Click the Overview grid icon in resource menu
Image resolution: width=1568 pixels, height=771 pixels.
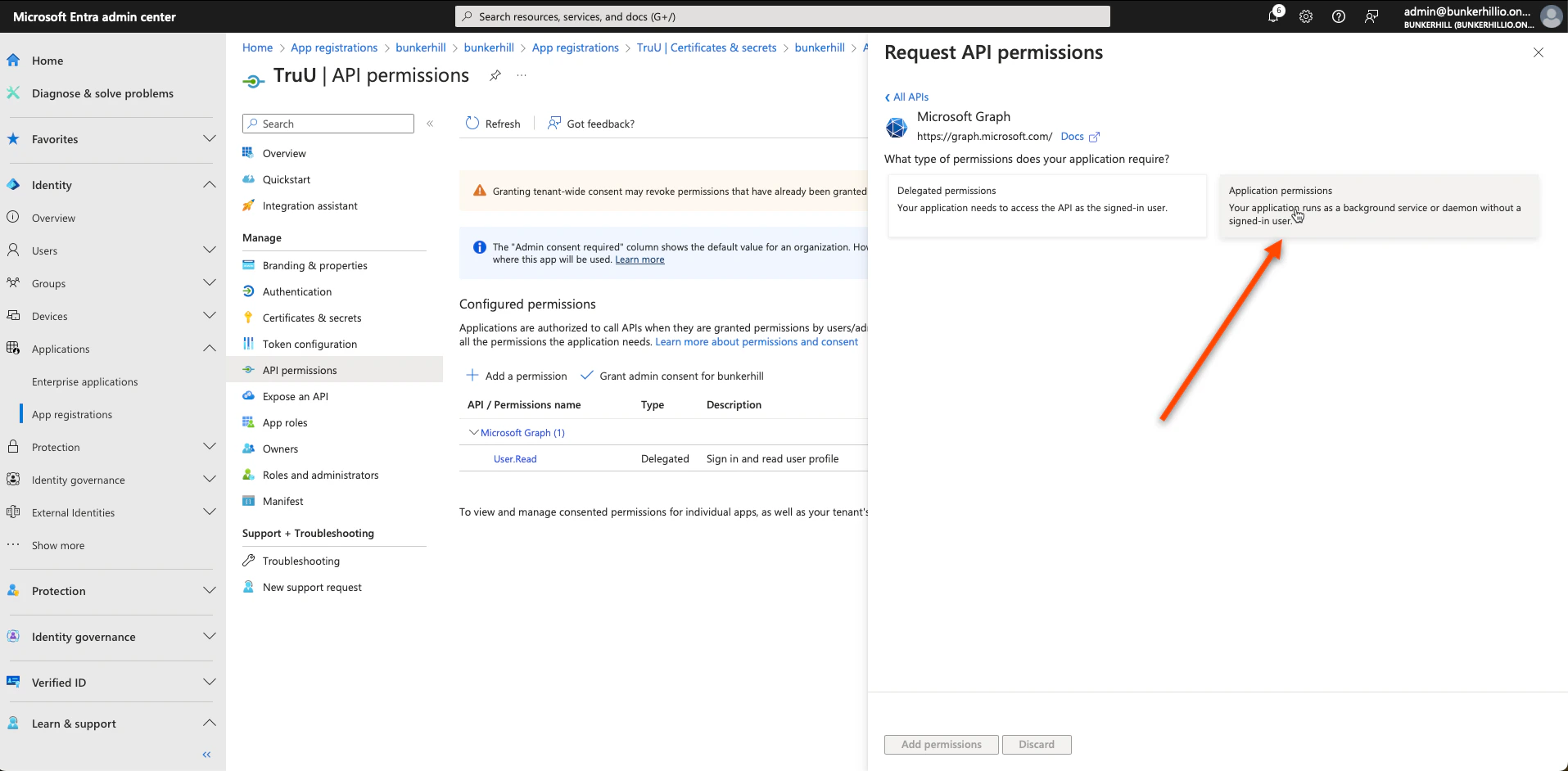pos(248,153)
